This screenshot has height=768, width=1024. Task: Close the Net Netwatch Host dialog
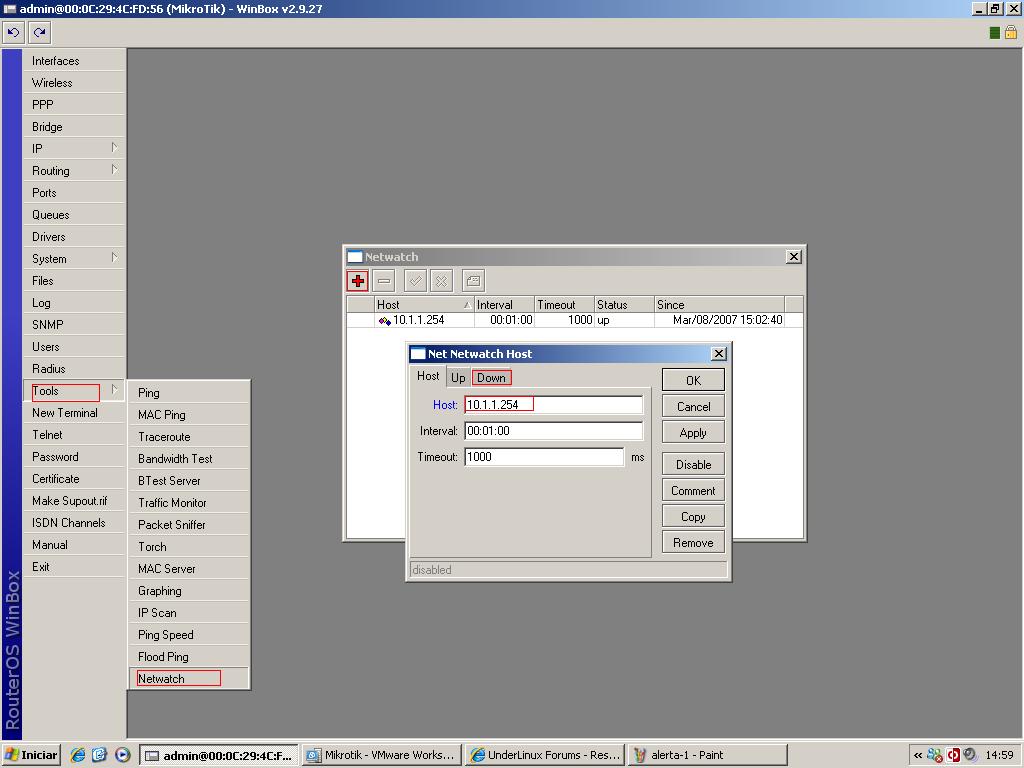click(718, 353)
